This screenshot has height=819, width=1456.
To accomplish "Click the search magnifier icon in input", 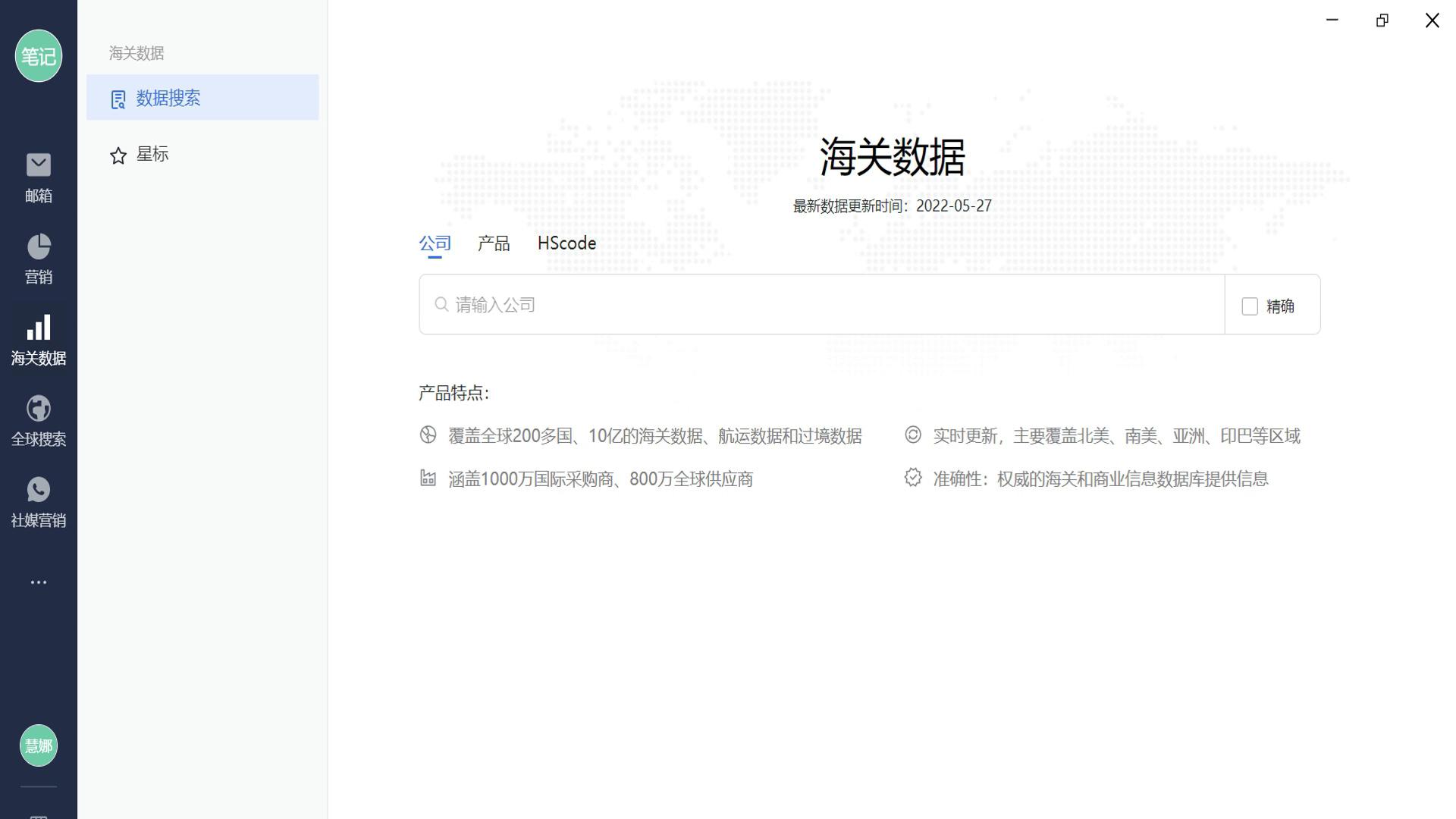I will [x=441, y=305].
